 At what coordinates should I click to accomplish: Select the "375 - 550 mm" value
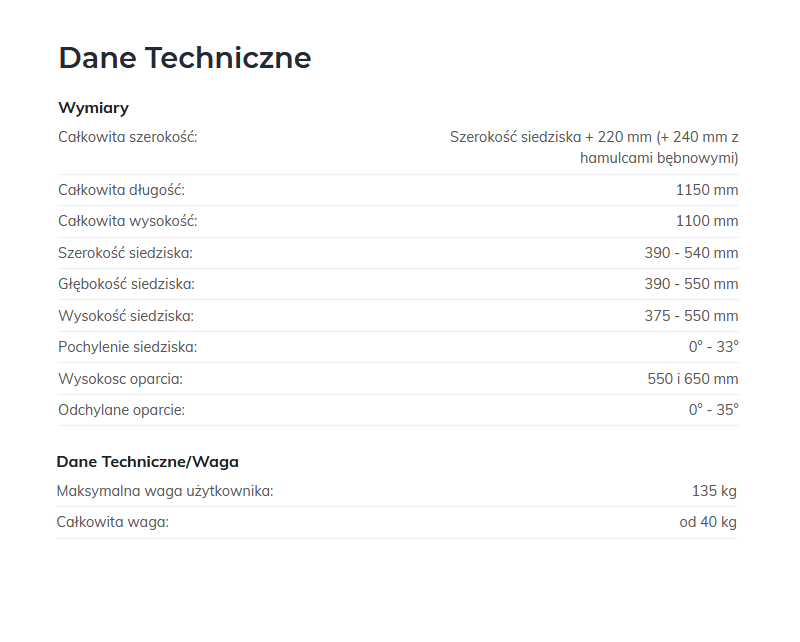691,316
